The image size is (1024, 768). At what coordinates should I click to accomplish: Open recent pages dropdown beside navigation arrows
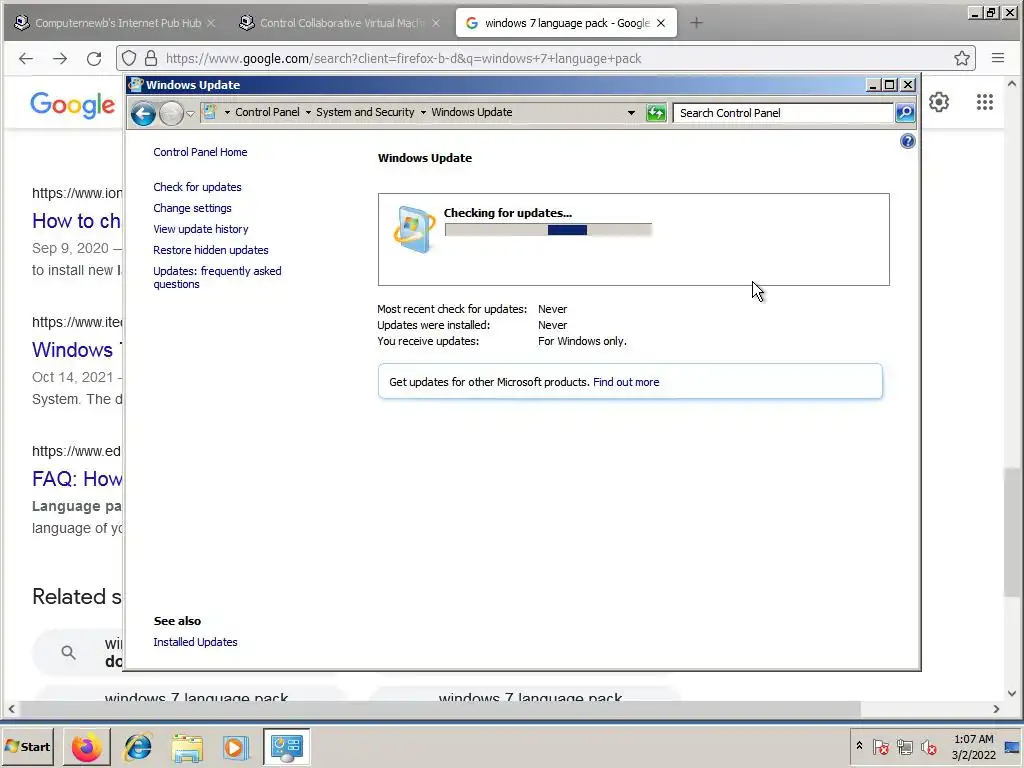coord(190,114)
